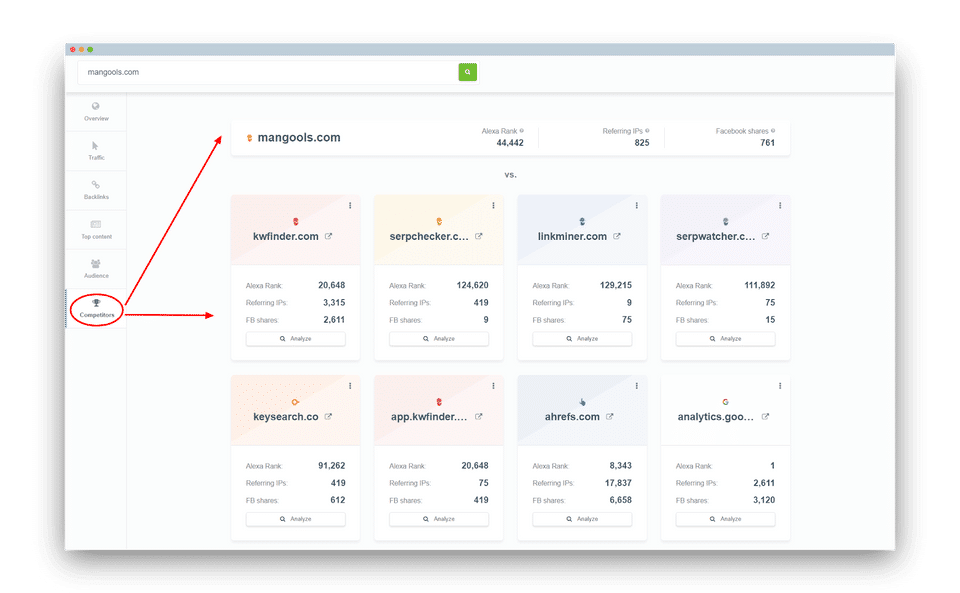
Task: Click serpchecker favicon icon
Action: coord(439,222)
